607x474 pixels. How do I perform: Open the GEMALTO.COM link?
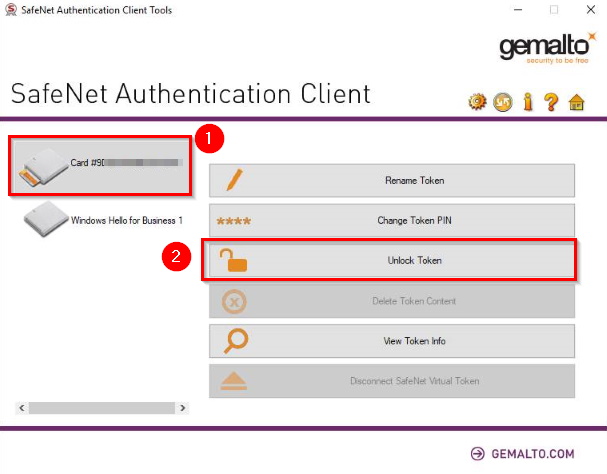[x=523, y=453]
